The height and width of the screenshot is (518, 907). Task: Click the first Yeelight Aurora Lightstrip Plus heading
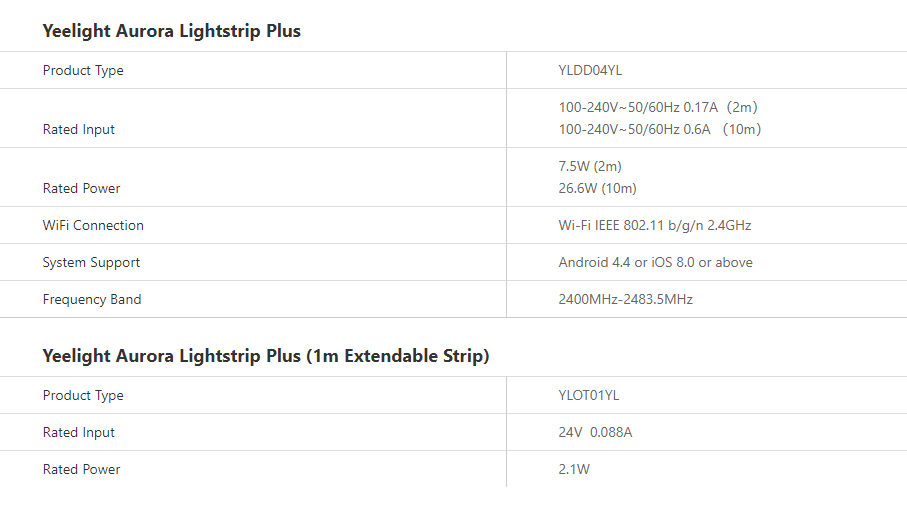point(171,31)
